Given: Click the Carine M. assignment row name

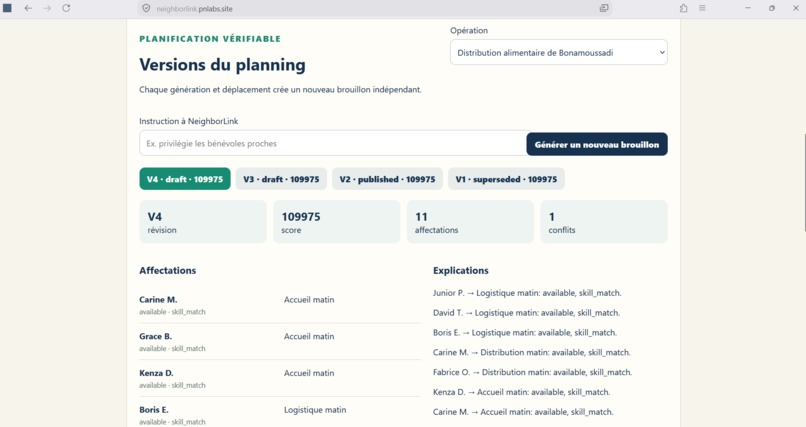Looking at the screenshot, I should coord(158,300).
